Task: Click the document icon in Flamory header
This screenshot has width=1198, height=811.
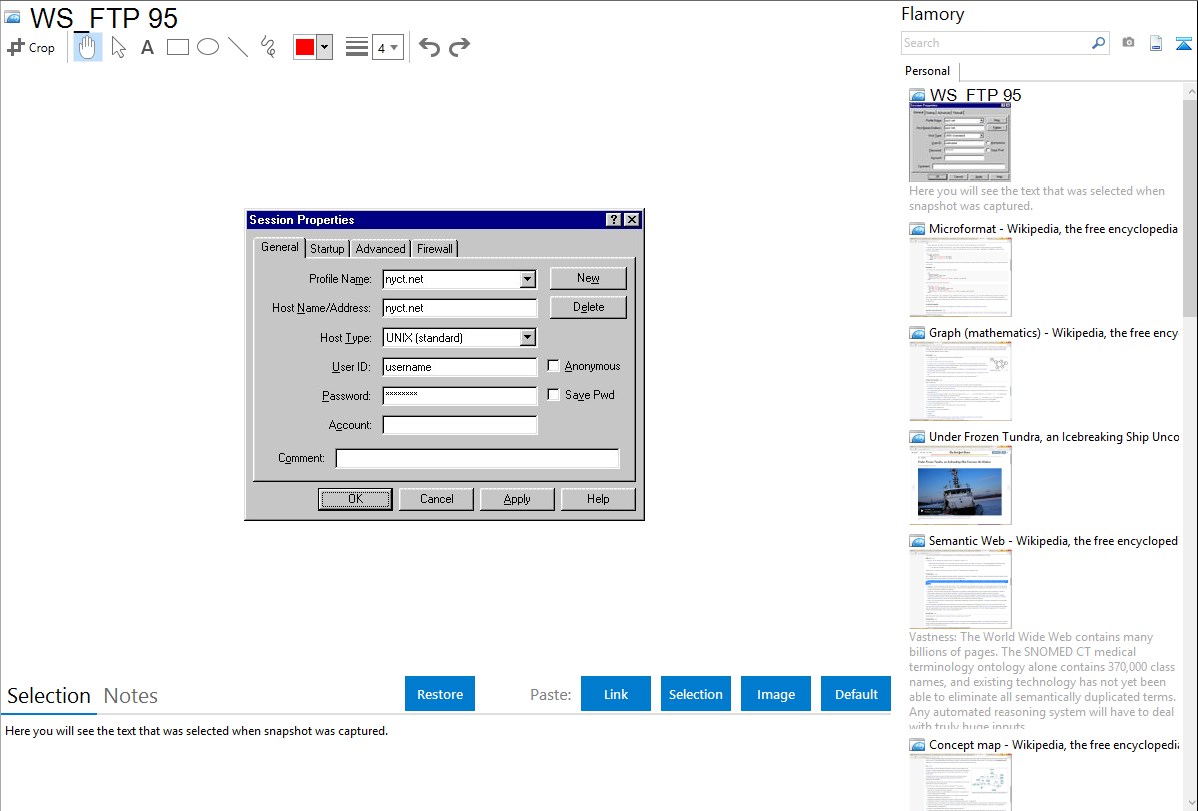Action: tap(1156, 43)
